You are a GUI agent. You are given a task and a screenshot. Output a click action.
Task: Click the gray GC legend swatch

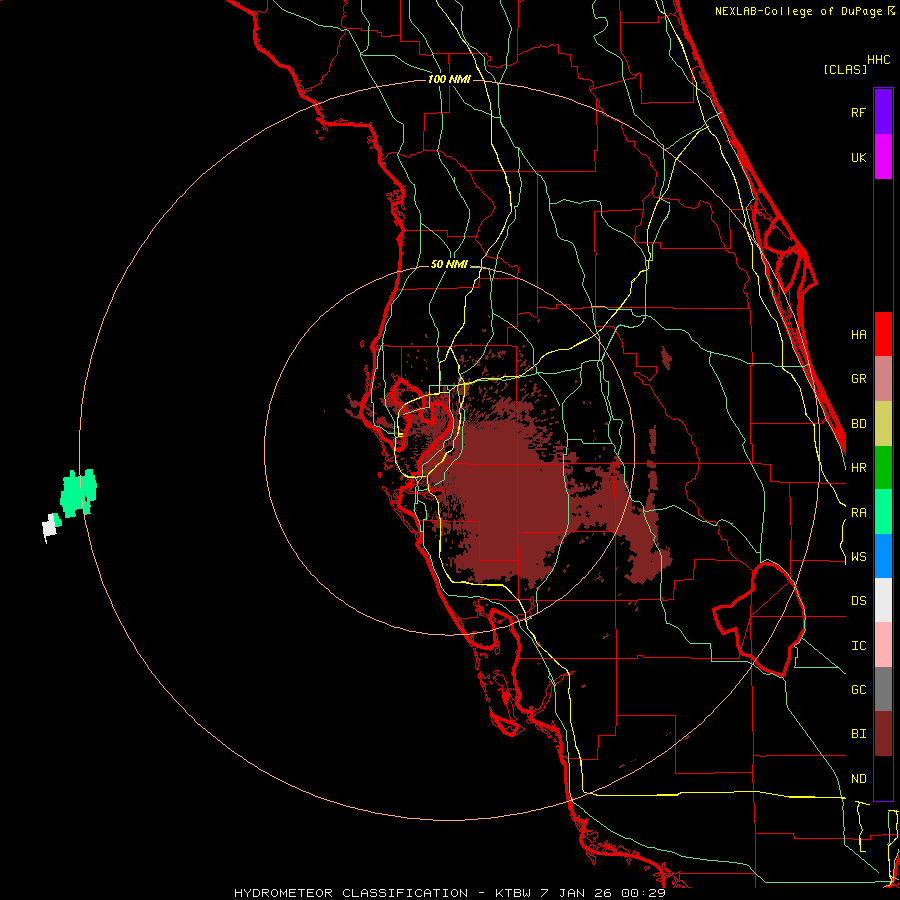883,689
